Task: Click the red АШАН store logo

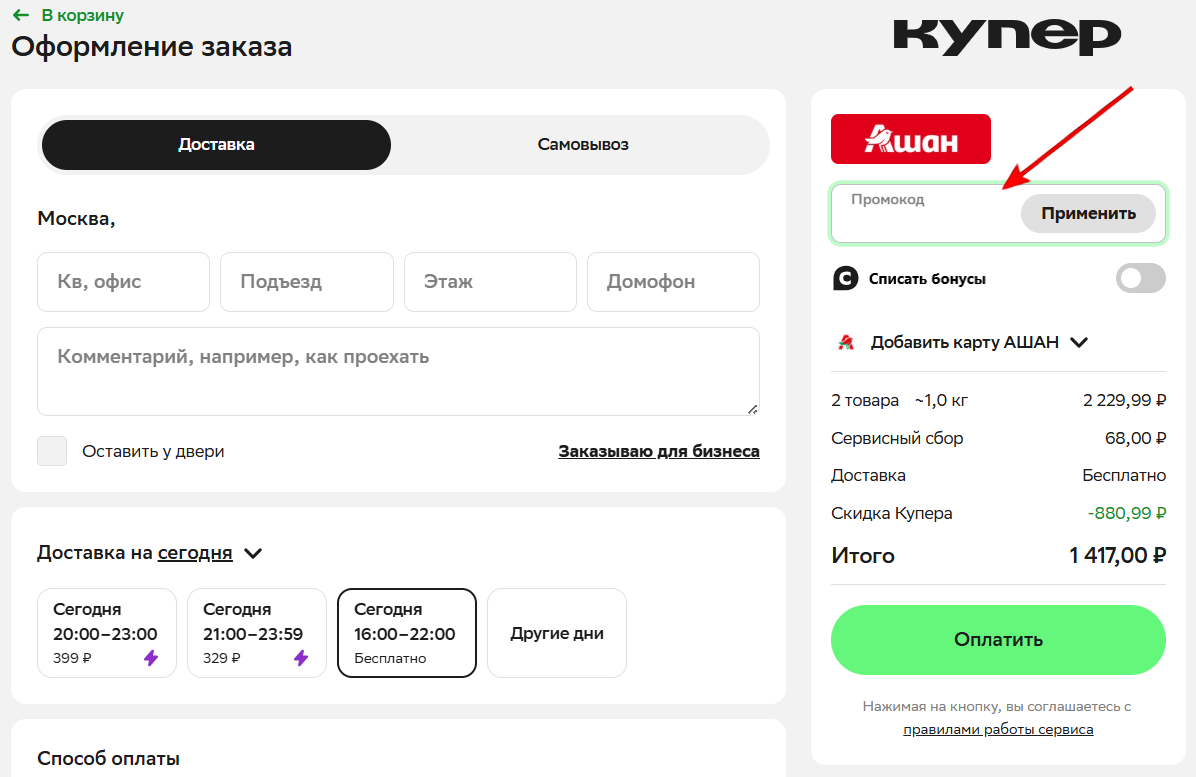Action: 910,139
